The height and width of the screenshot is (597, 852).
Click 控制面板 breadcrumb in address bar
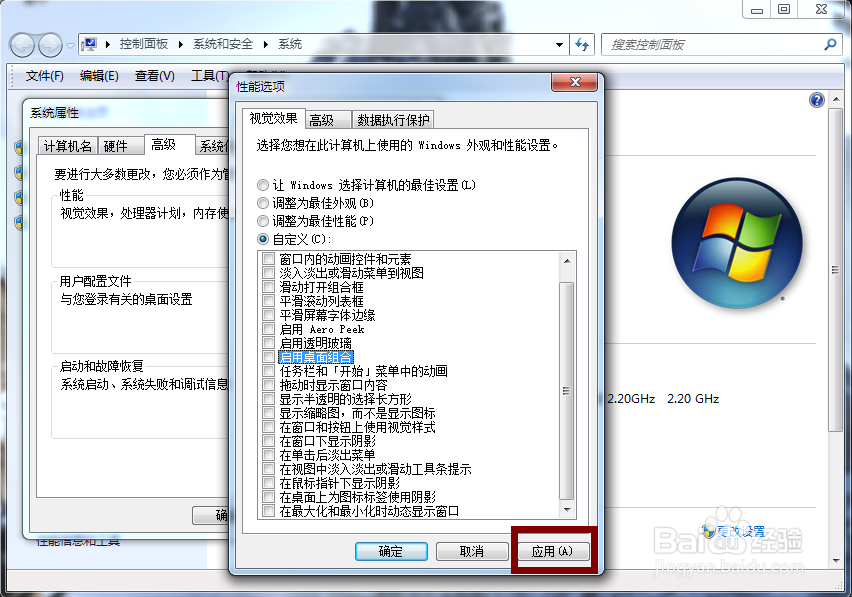144,44
